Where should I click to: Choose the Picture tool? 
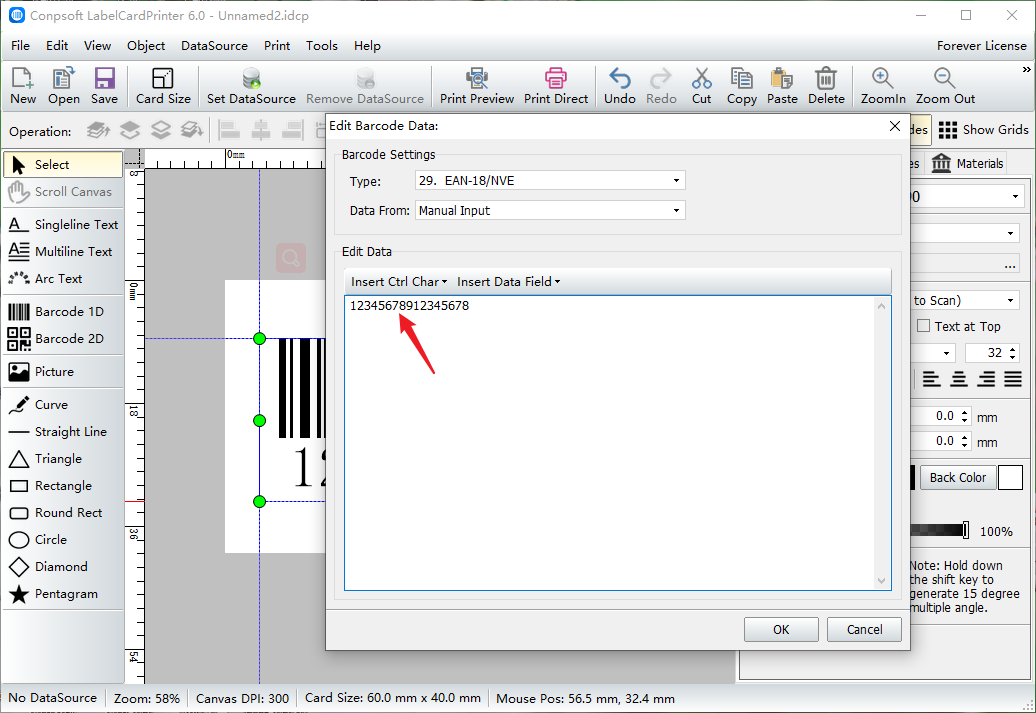pyautogui.click(x=63, y=372)
